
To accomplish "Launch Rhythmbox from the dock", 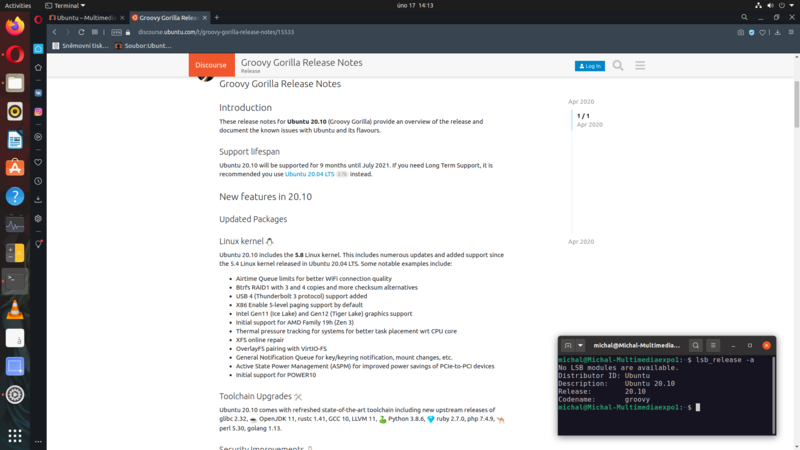I will point(15,111).
